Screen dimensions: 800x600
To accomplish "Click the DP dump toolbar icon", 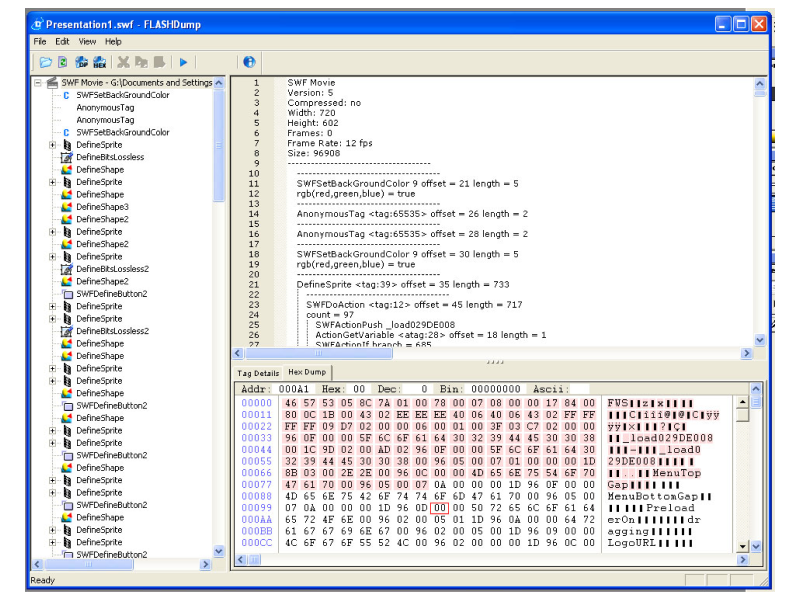I will [83, 62].
